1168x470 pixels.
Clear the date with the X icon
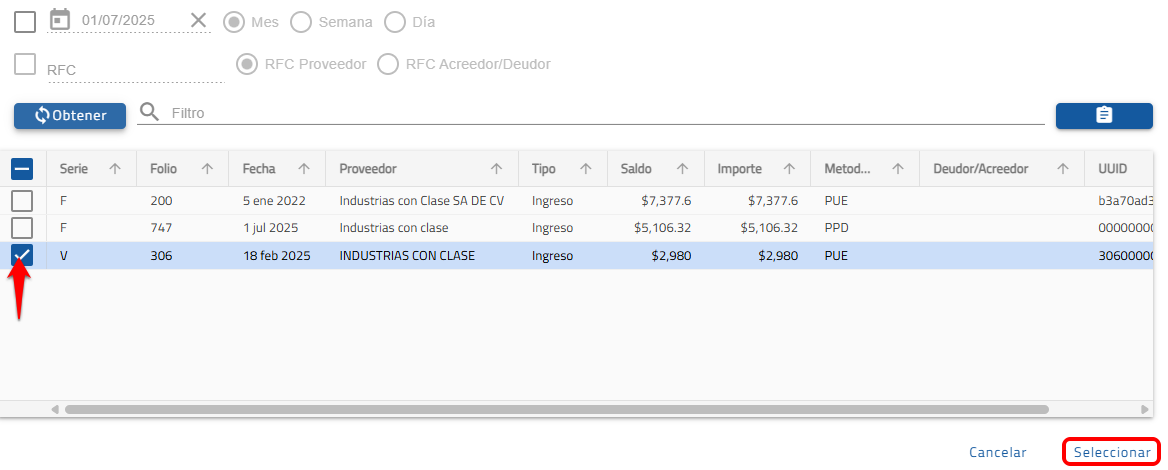199,21
